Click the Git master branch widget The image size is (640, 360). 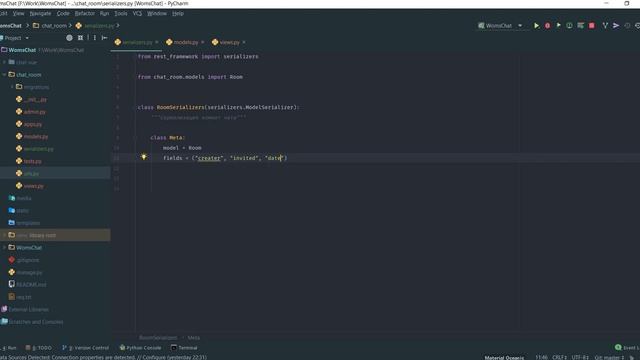[x=609, y=357]
